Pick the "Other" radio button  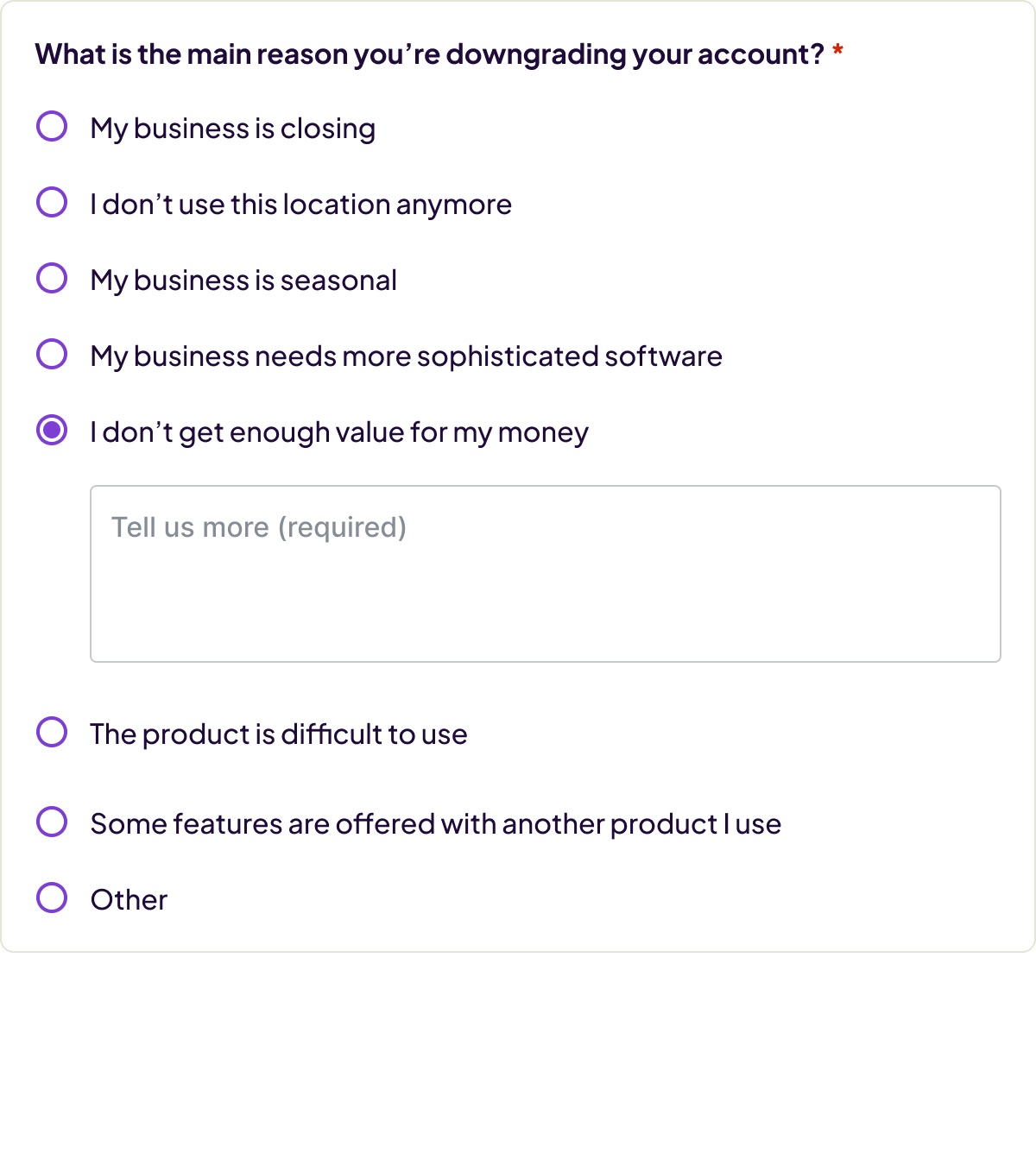pyautogui.click(x=52, y=898)
